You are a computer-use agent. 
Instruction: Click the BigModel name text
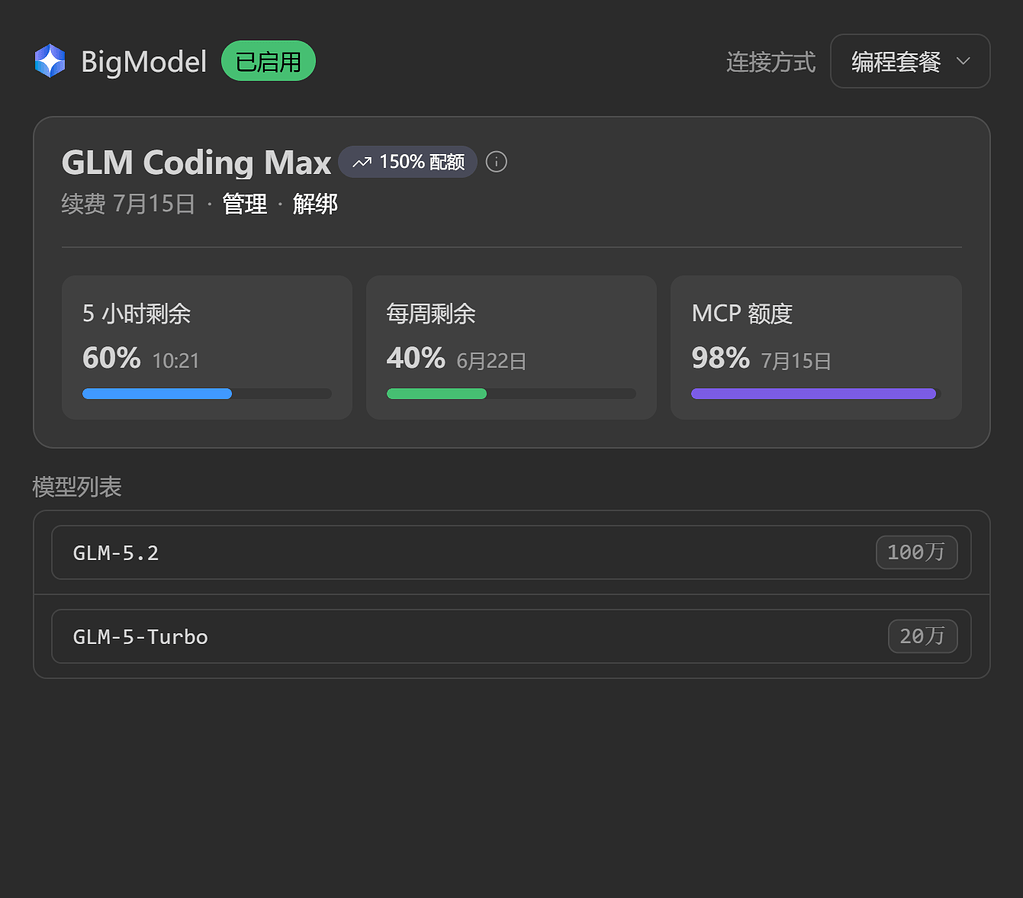click(144, 62)
